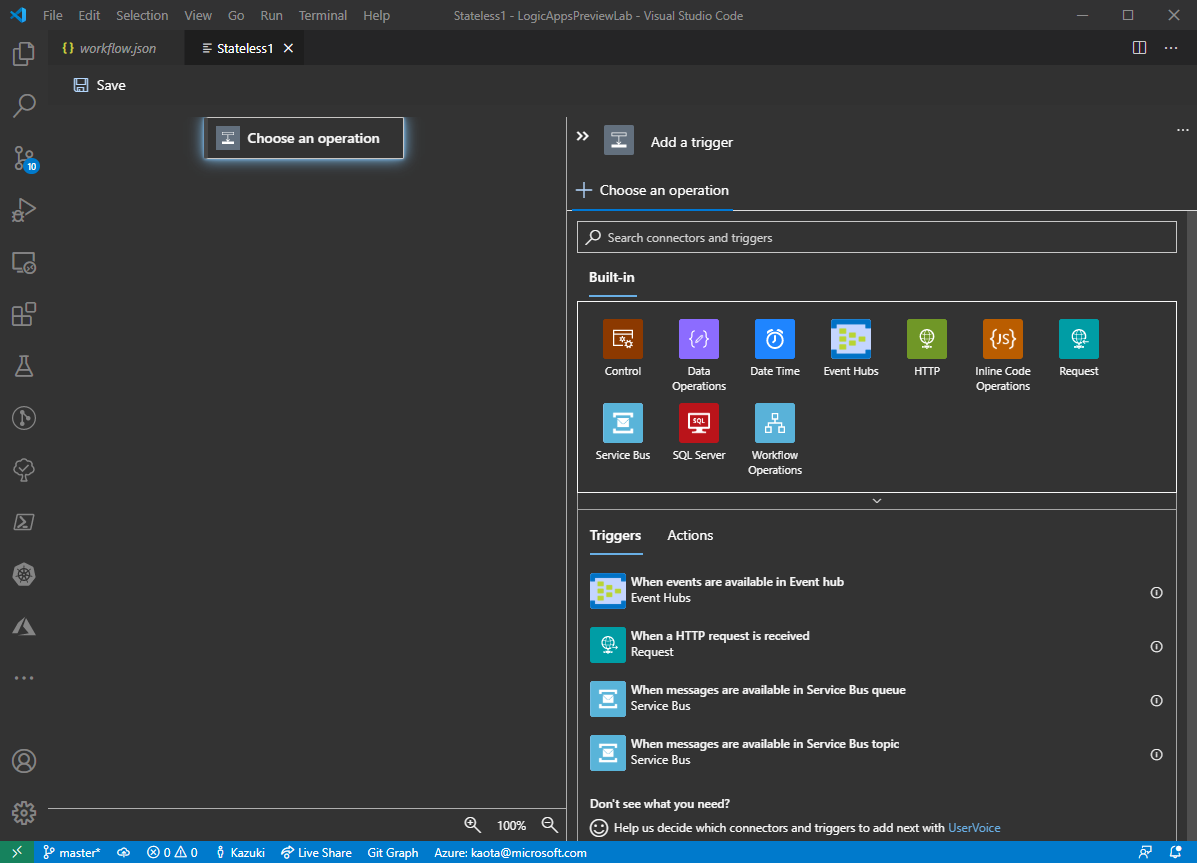1197x863 pixels.
Task: Show info for Service Bus topic trigger
Action: pos(1157,755)
